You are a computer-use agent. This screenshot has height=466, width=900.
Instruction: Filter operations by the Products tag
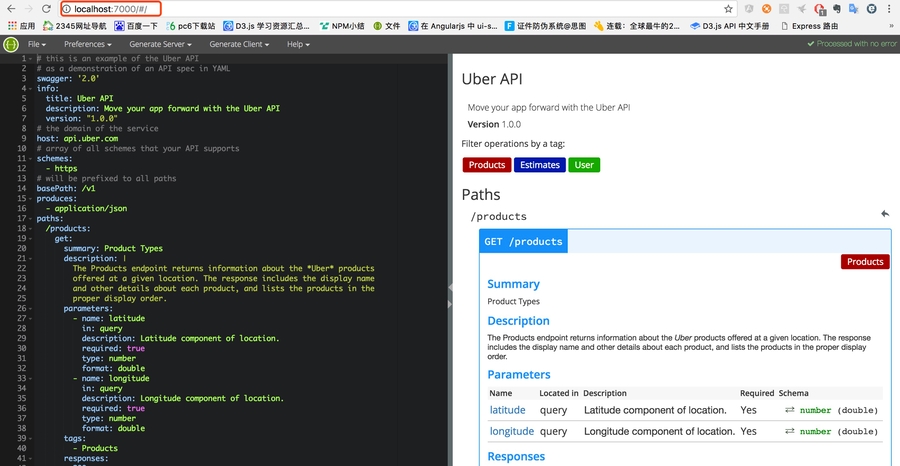coord(486,165)
